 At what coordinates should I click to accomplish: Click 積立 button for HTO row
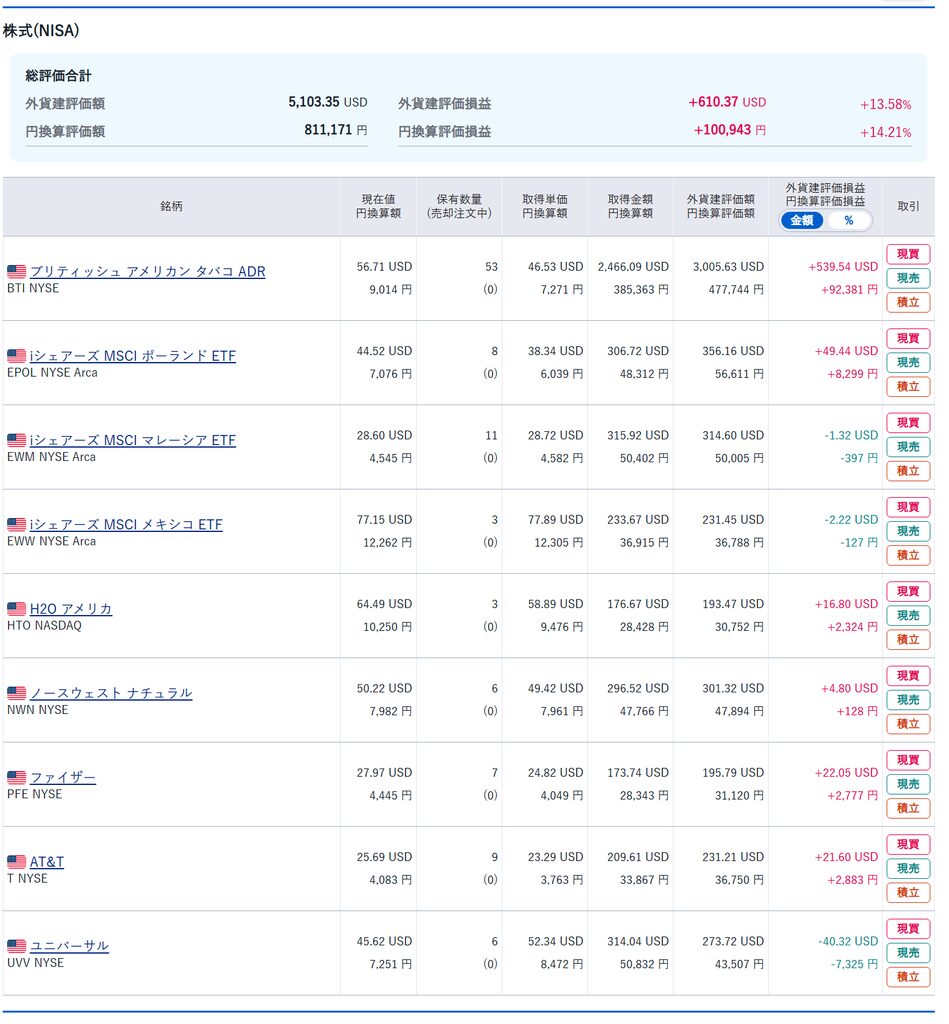(x=908, y=639)
